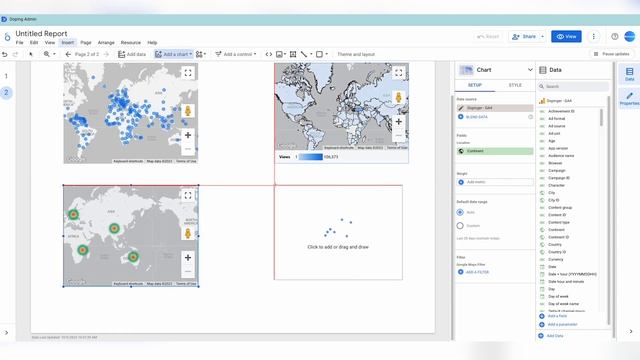Zoom in on the heatmap
The width and height of the screenshot is (640, 360).
(188, 258)
